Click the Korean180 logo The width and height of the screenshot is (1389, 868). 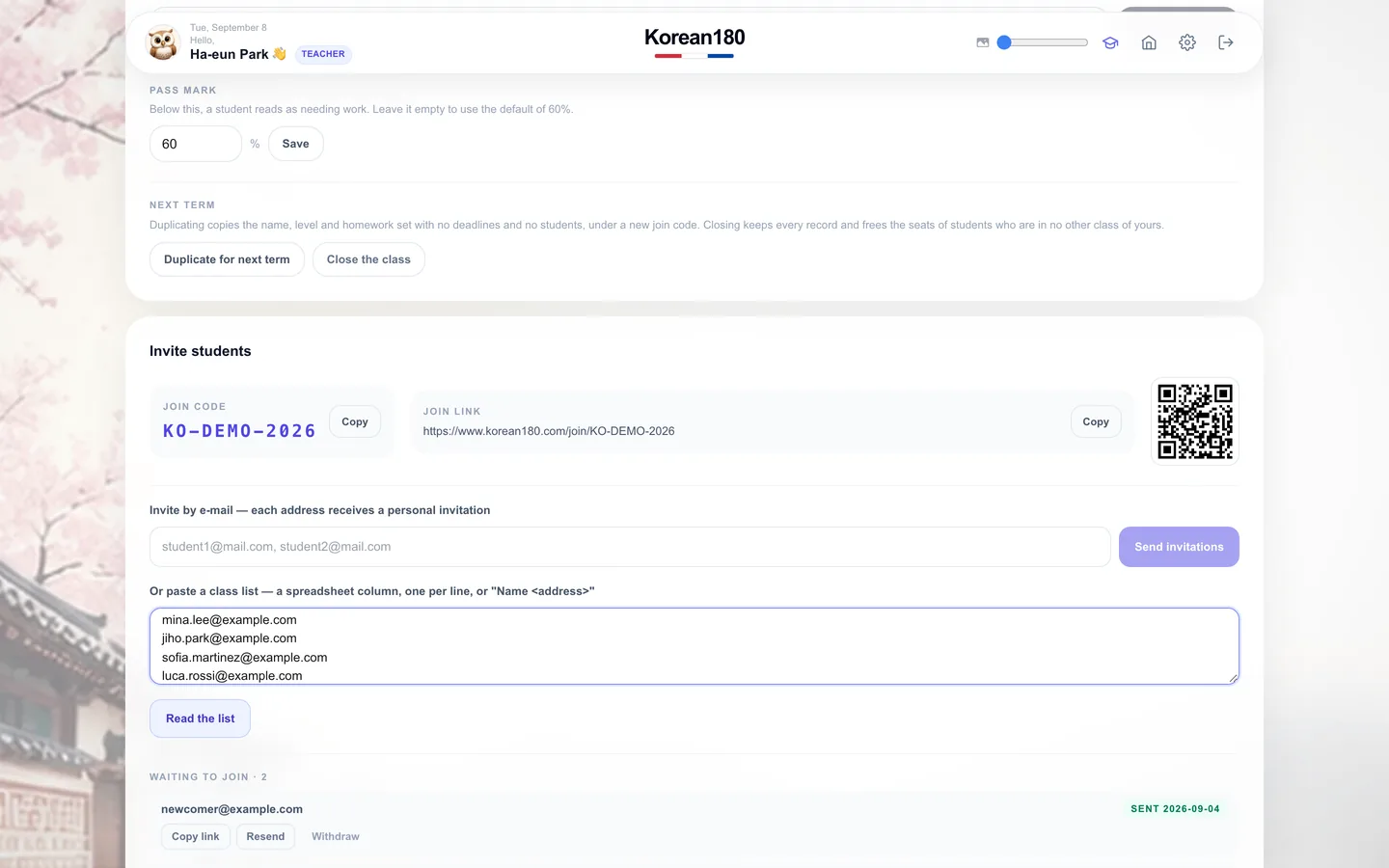[694, 40]
